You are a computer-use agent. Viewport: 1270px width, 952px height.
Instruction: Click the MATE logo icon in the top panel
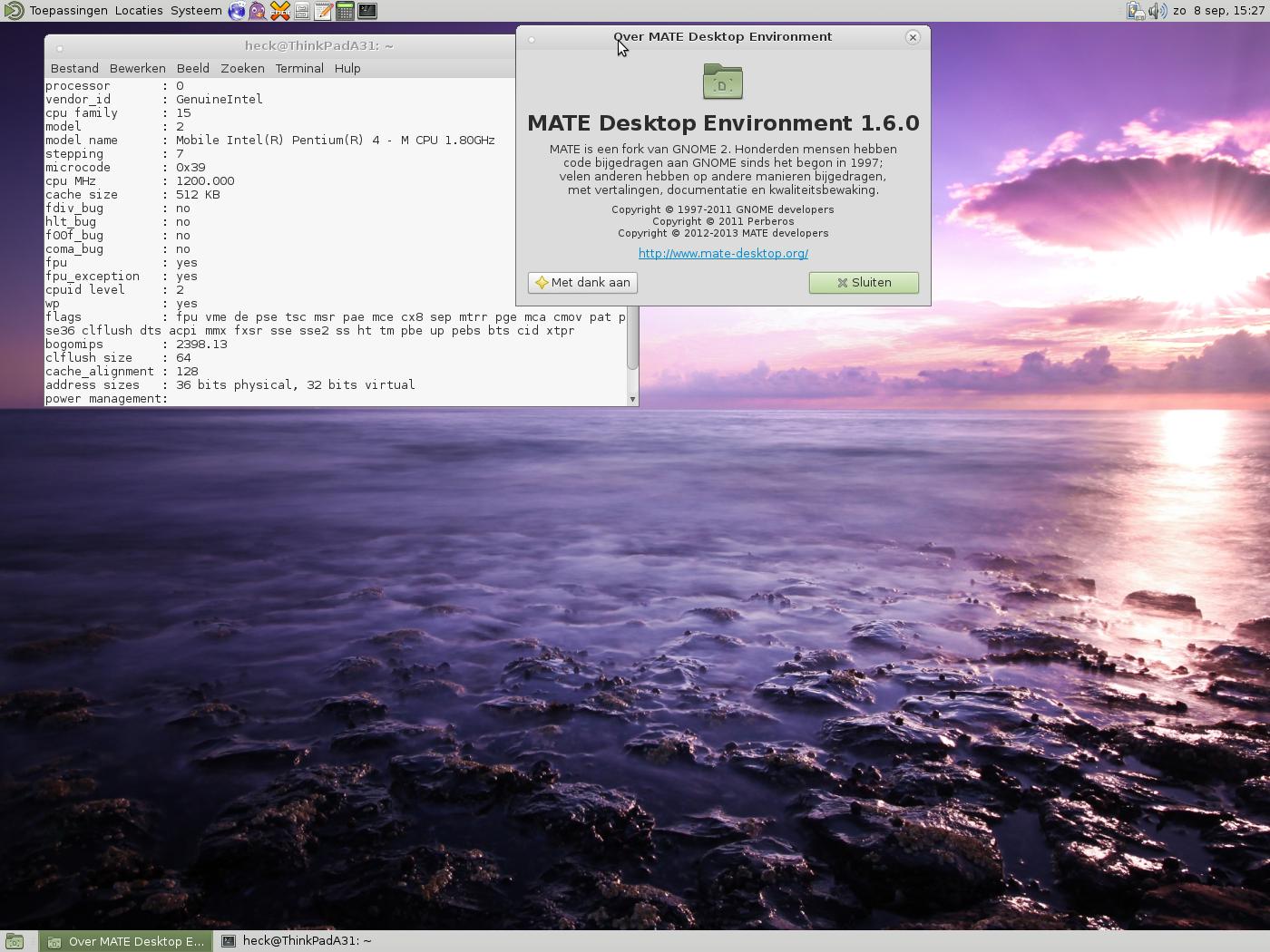pyautogui.click(x=14, y=11)
